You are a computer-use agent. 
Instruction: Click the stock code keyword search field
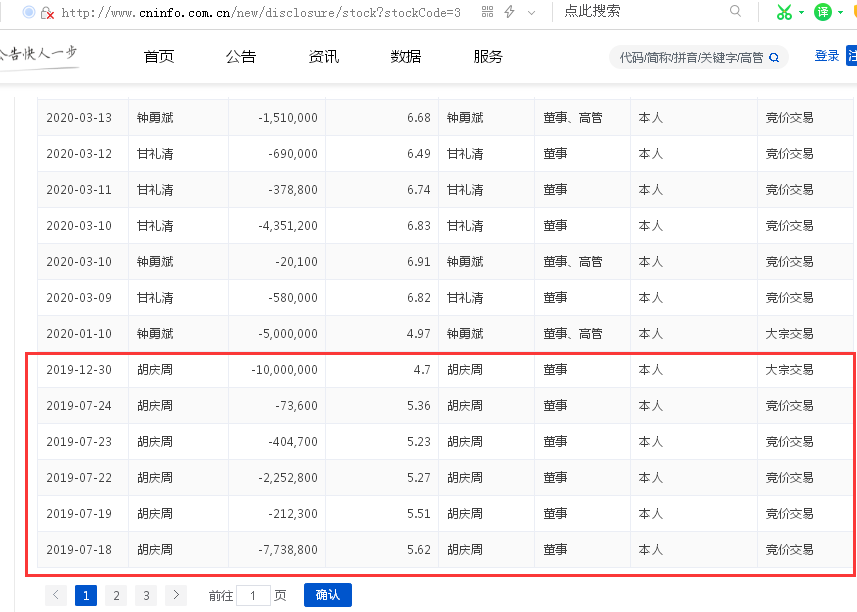(x=690, y=58)
